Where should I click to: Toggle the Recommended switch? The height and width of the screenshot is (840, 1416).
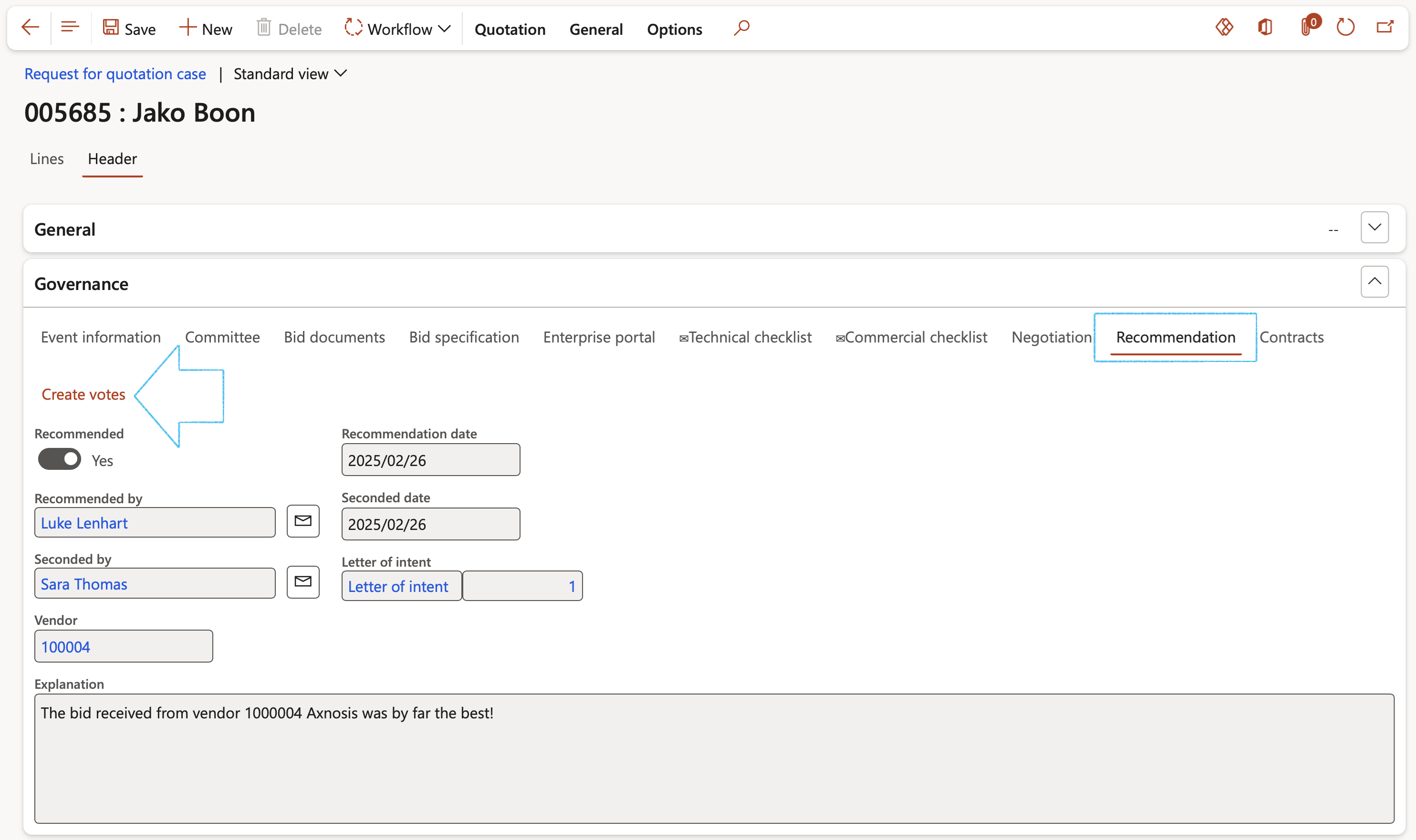(x=60, y=459)
